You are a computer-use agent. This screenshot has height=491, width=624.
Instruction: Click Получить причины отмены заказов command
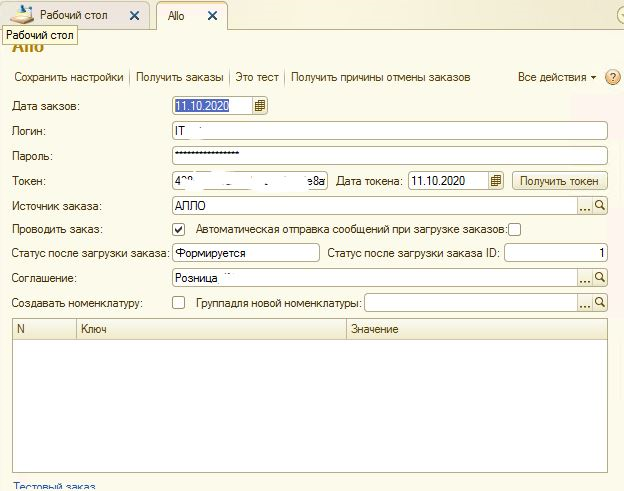coord(380,77)
